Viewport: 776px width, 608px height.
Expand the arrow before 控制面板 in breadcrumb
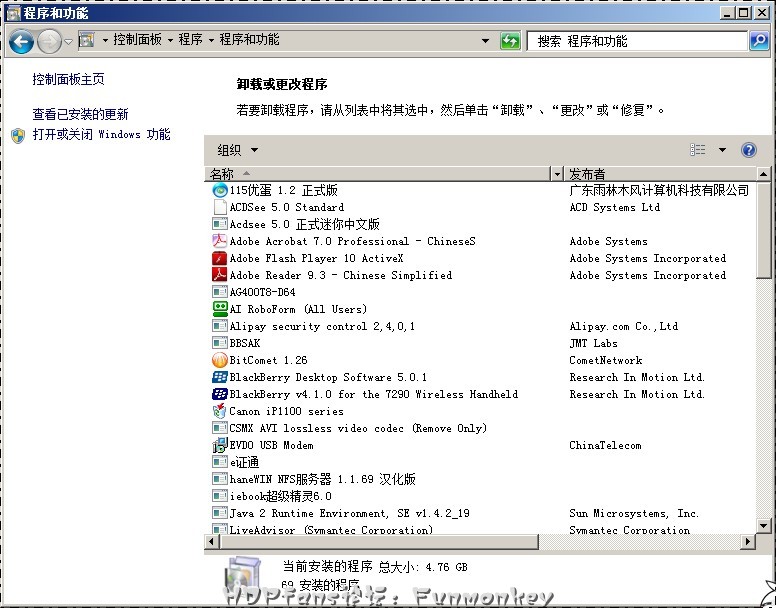click(105, 41)
